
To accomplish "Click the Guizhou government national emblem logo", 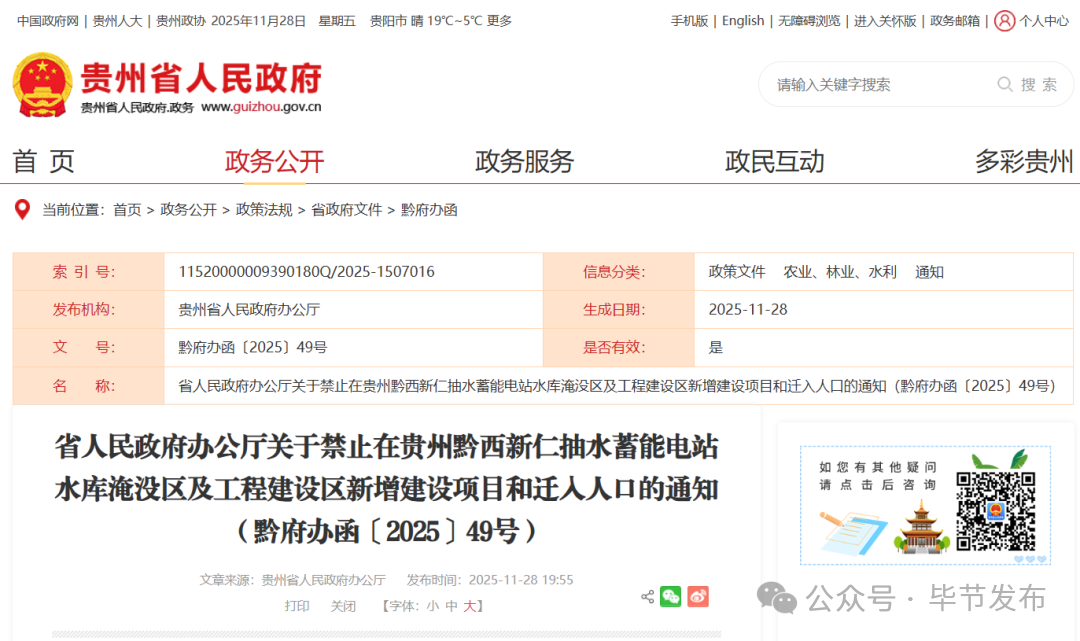I will 42,85.
